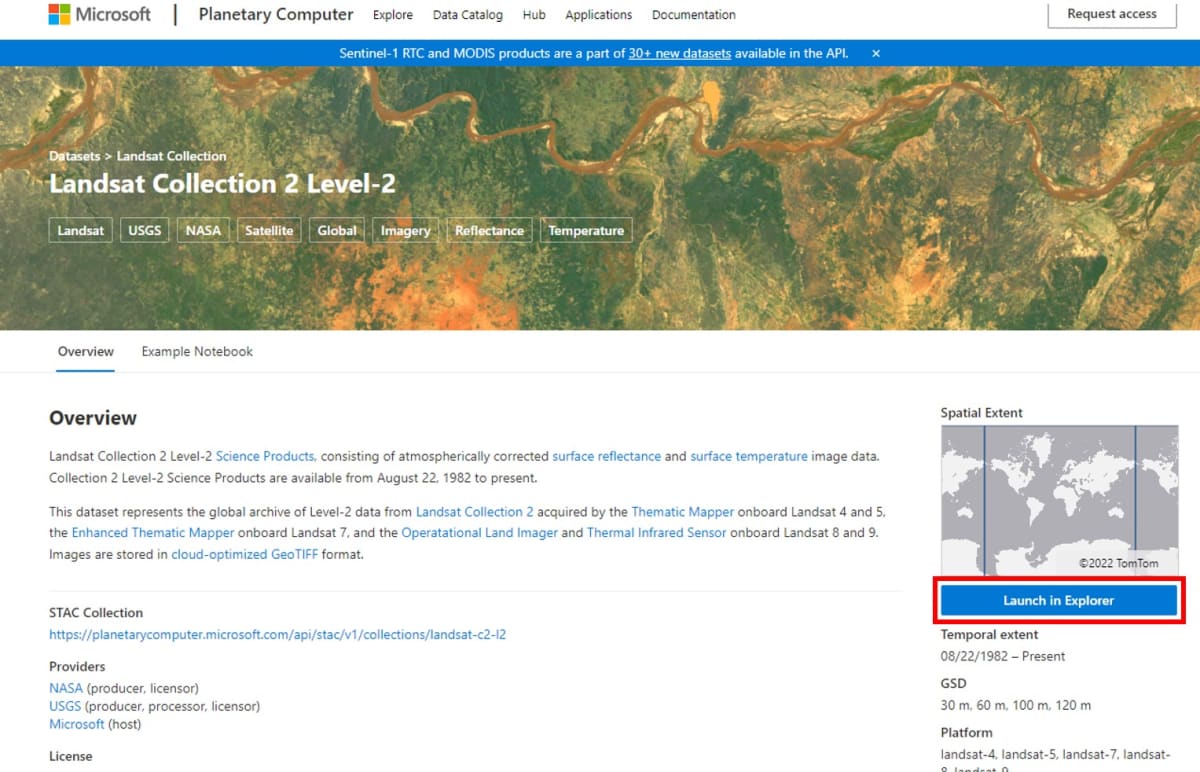Open Applications in top navigation

pyautogui.click(x=599, y=15)
